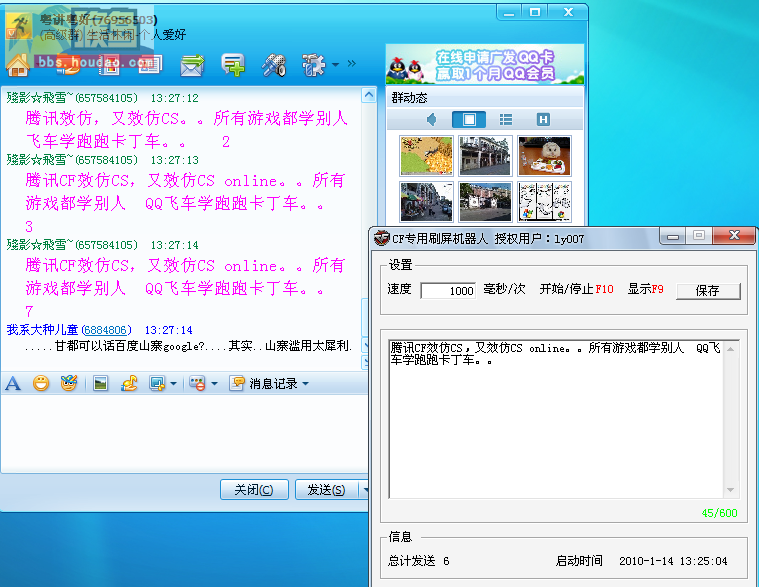Viewport: 759px width, 587px height.
Task: Click the timestamp 13:27:12
Action: [x=174, y=98]
